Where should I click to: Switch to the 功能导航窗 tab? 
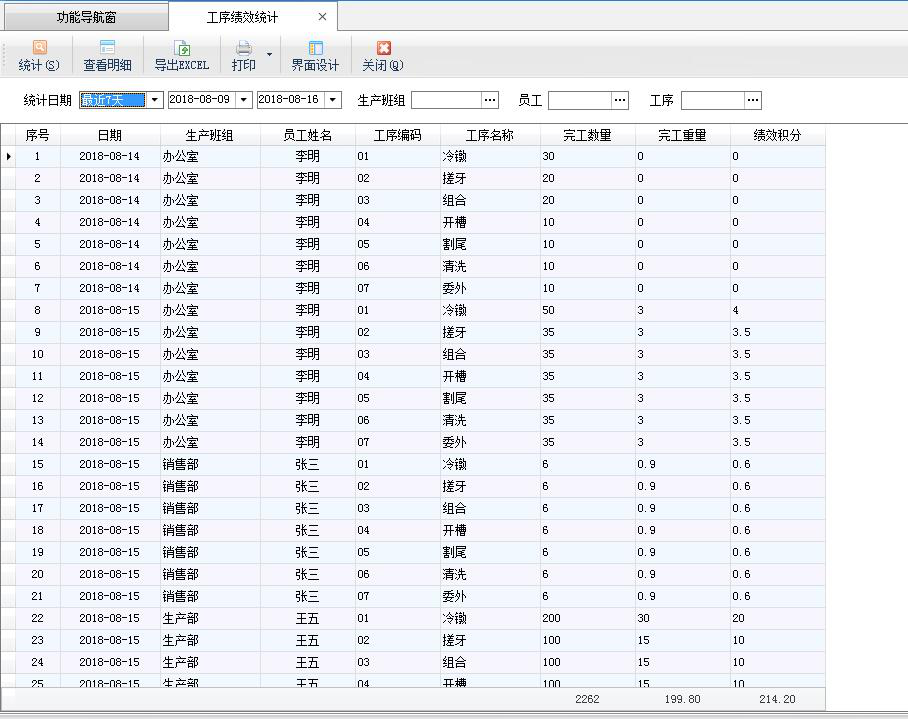click(x=84, y=17)
